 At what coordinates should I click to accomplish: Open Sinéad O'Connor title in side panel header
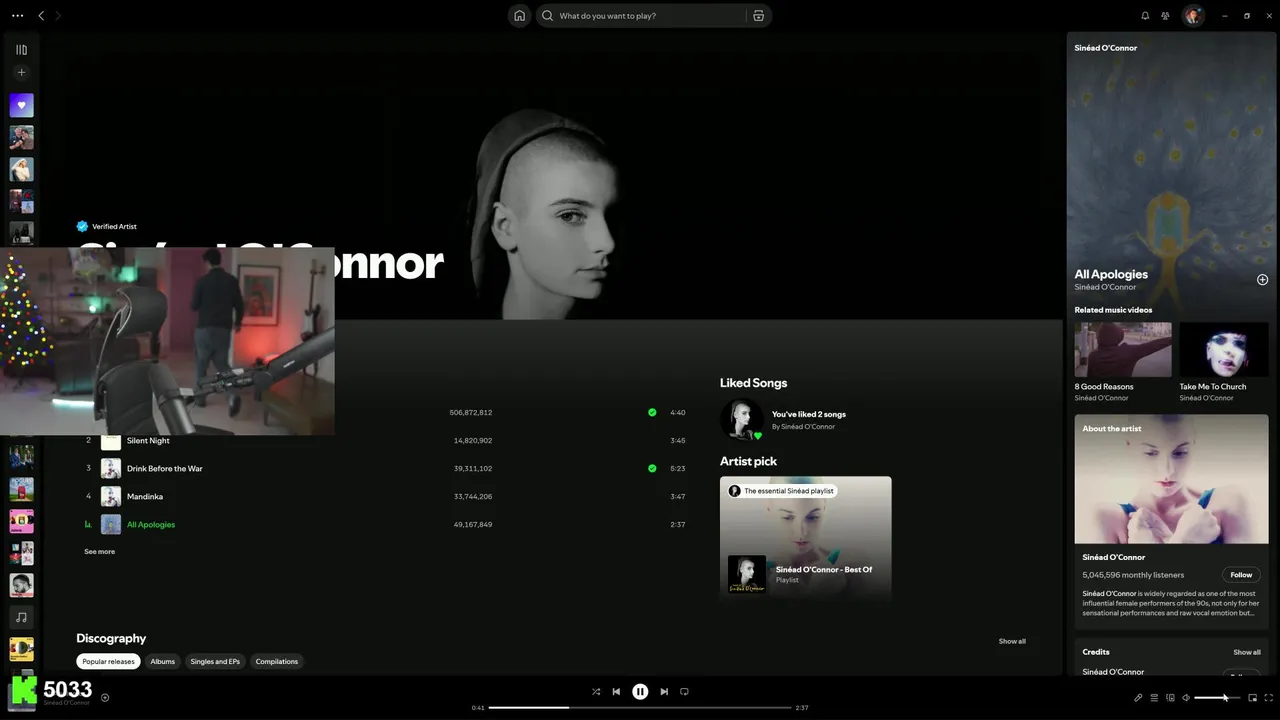[1106, 48]
